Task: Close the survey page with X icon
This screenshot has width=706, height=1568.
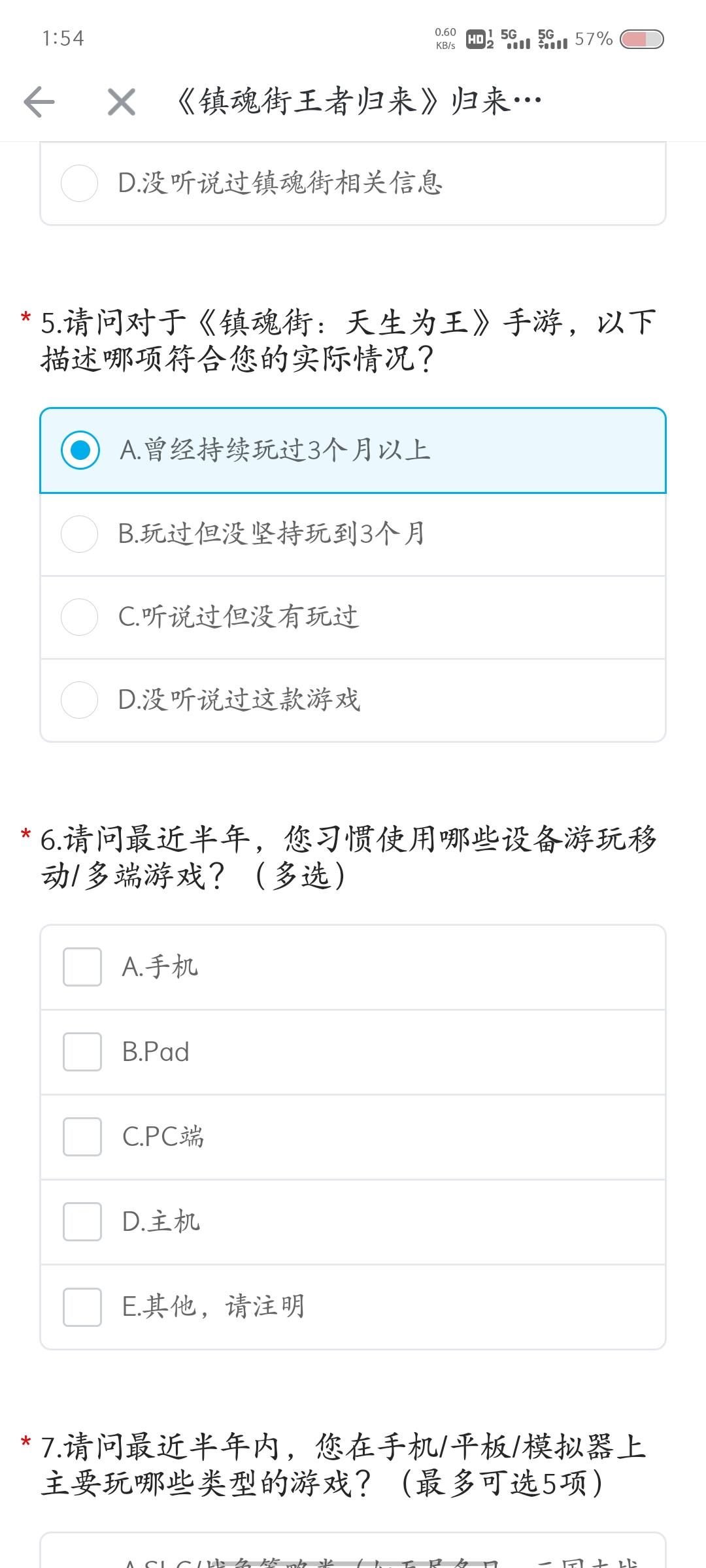Action: [x=122, y=102]
